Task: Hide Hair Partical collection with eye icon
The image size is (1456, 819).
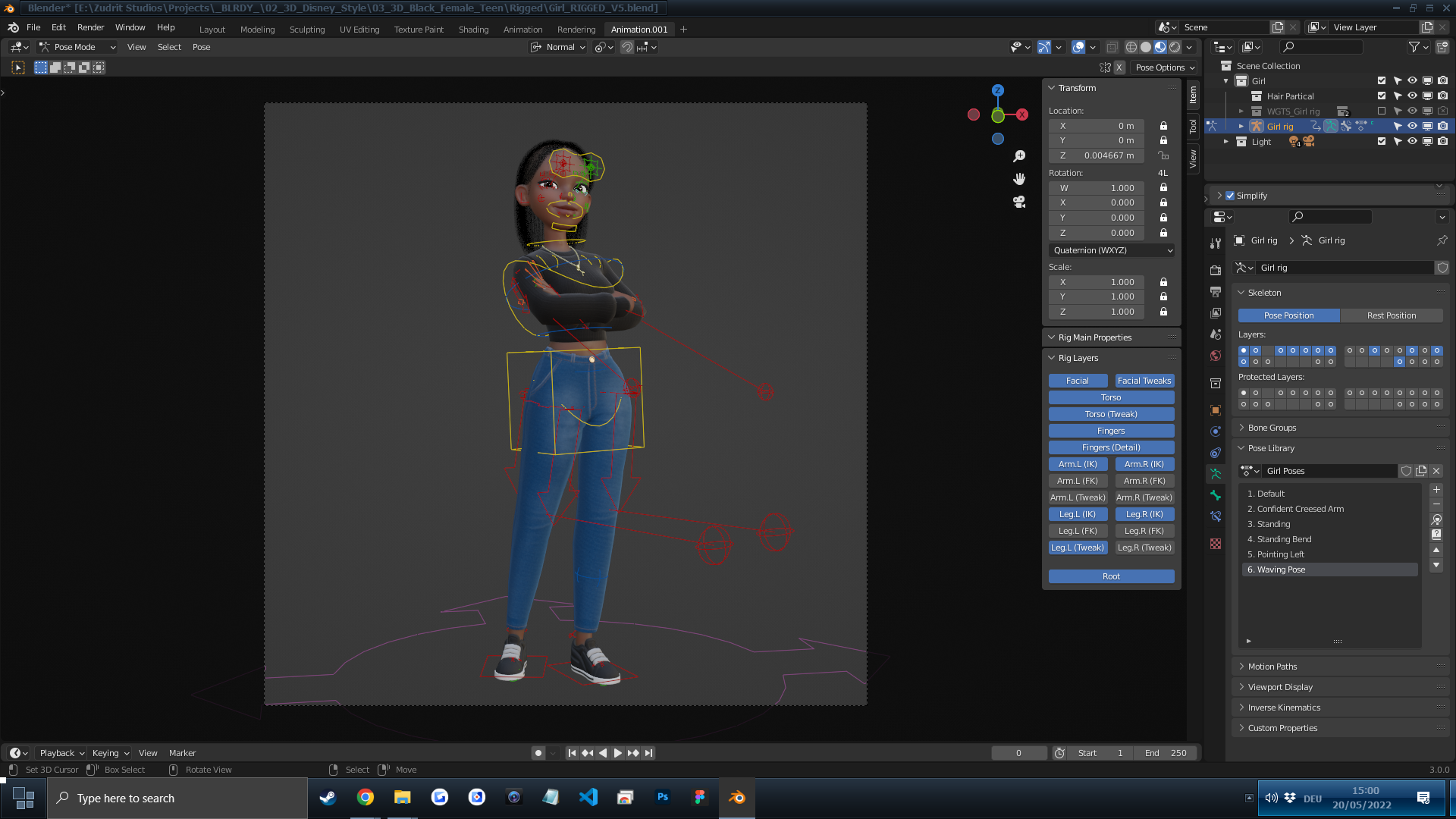Action: [1412, 96]
